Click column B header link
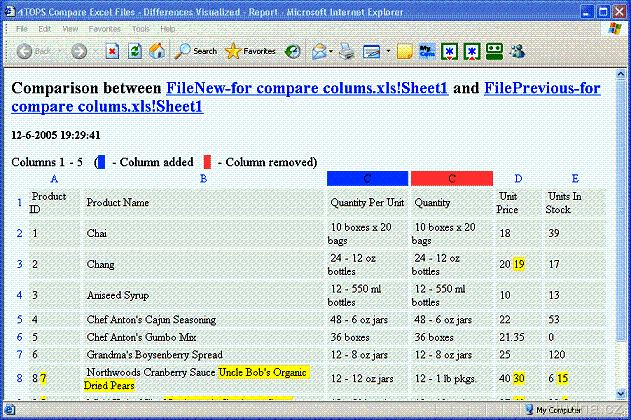631x420 pixels. pos(204,179)
